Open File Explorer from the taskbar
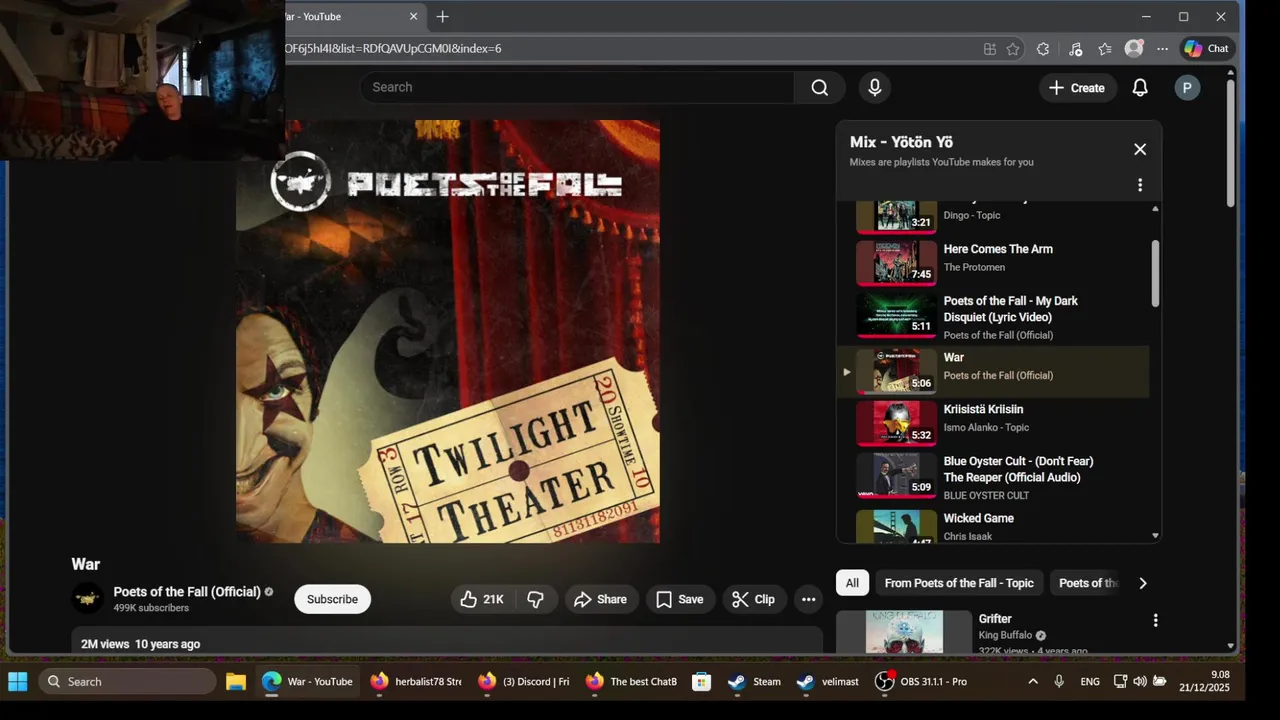Viewport: 1280px width, 720px height. coord(236,681)
